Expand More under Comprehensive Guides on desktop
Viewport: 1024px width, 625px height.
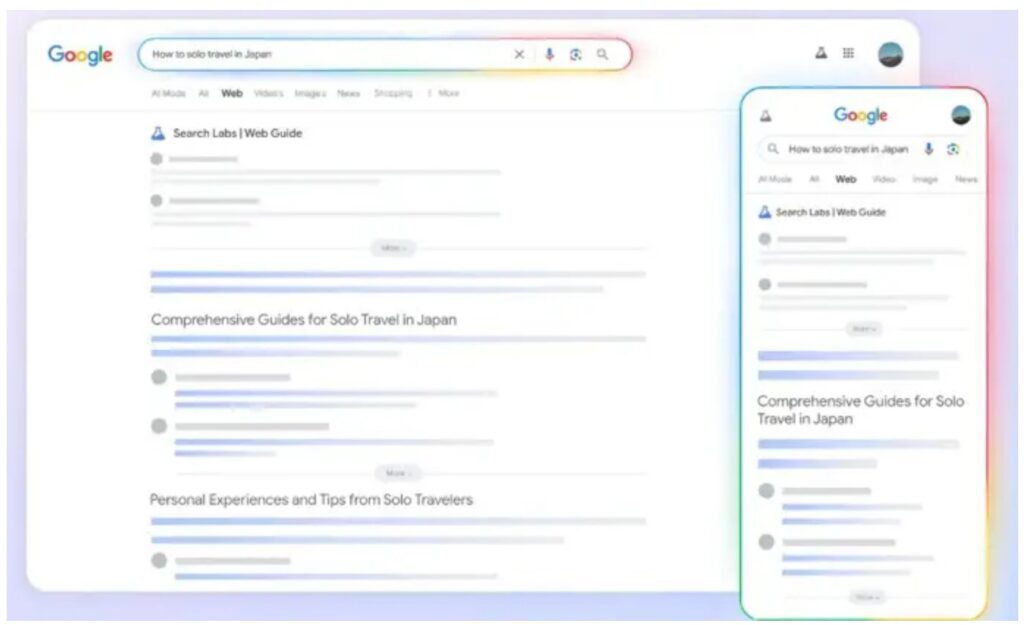(397, 473)
